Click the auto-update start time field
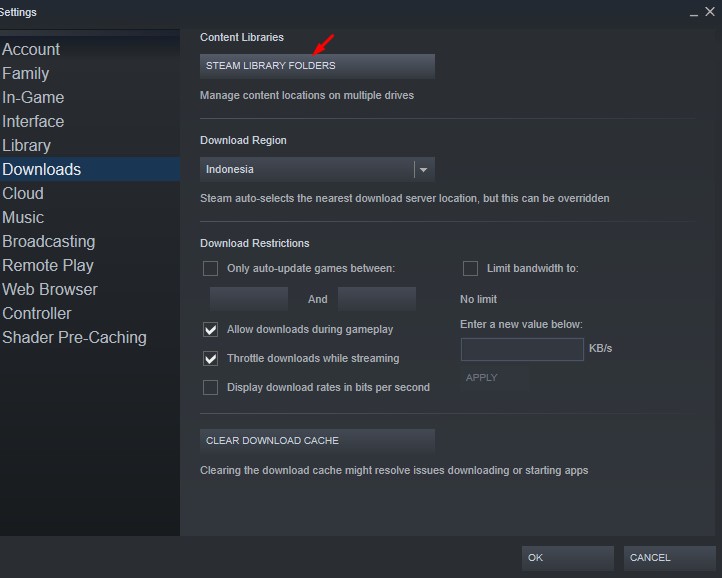Screen dimensions: 722x578 click(249, 299)
